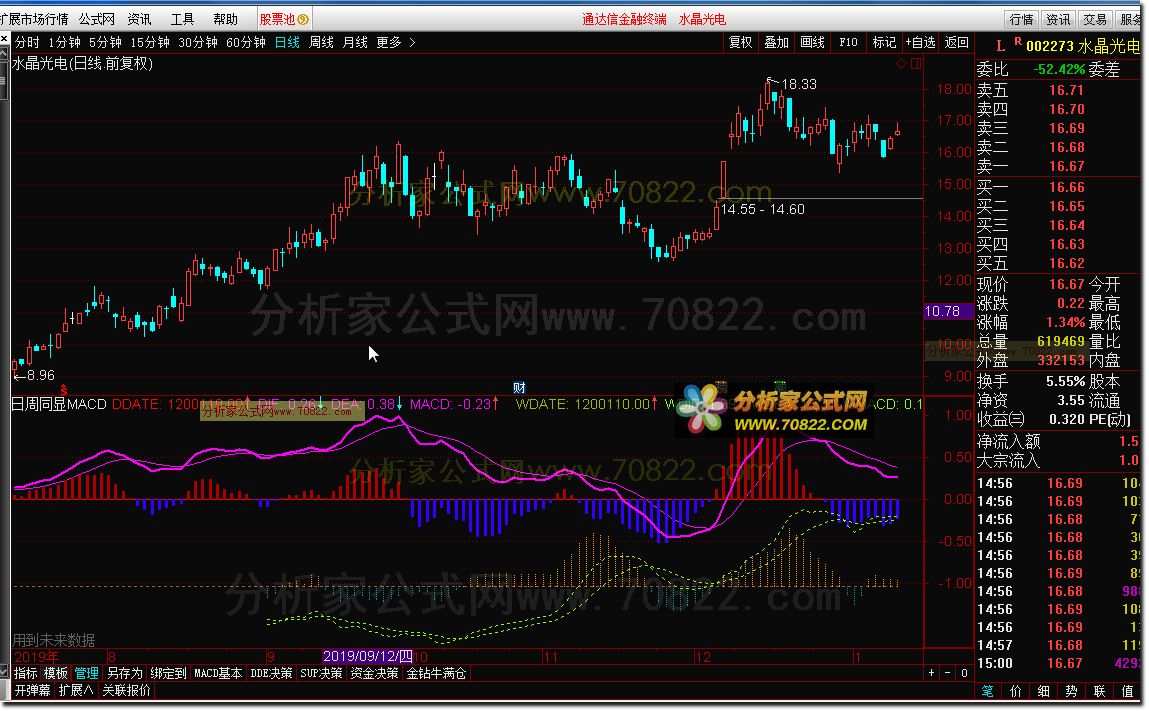Click the panel layout icon beside diamond
This screenshot has width=1149, height=711.
click(x=916, y=64)
